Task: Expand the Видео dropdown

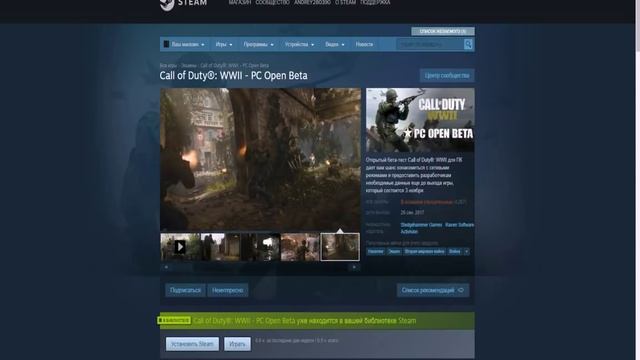Action: tap(335, 44)
